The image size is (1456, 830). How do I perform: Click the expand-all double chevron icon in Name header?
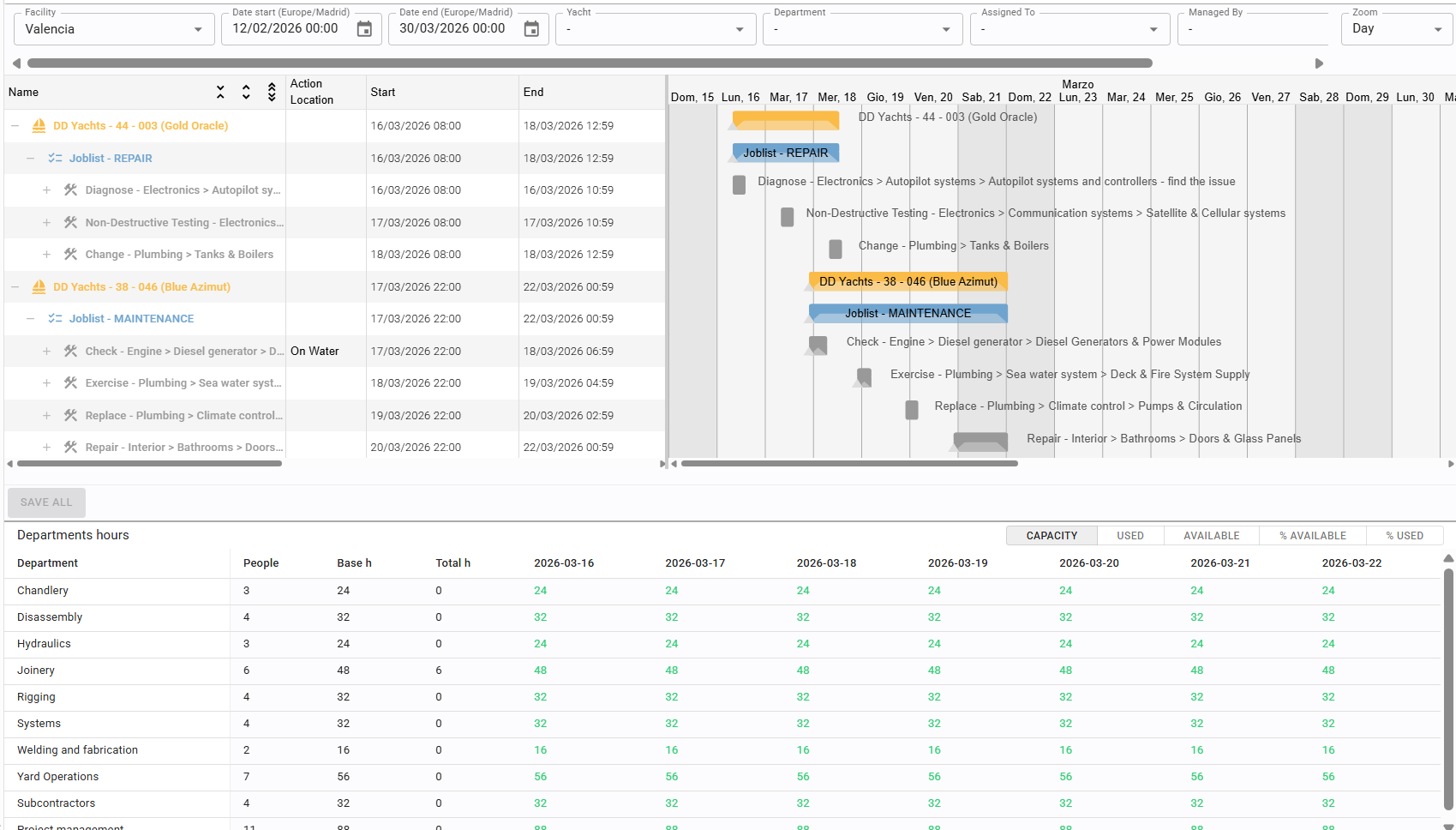(x=272, y=93)
